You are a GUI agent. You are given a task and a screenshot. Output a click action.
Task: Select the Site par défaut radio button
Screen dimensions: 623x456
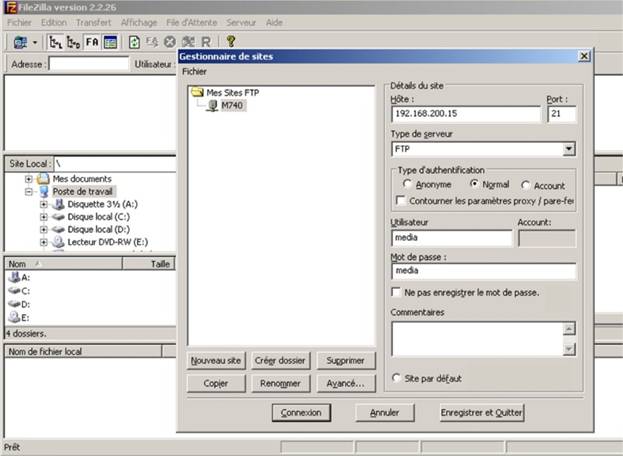(396, 378)
